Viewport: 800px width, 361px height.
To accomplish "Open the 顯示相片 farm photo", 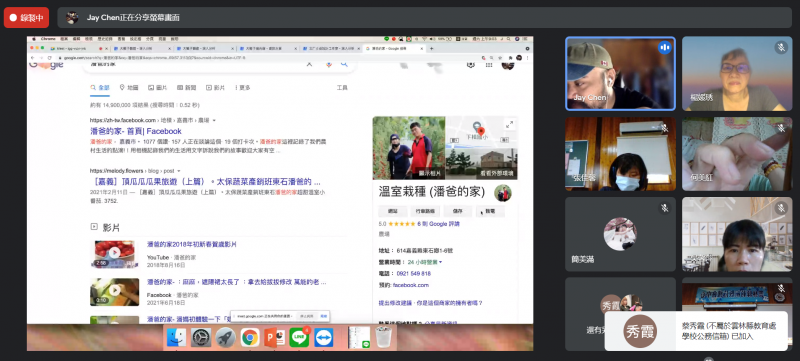I will tap(409, 148).
